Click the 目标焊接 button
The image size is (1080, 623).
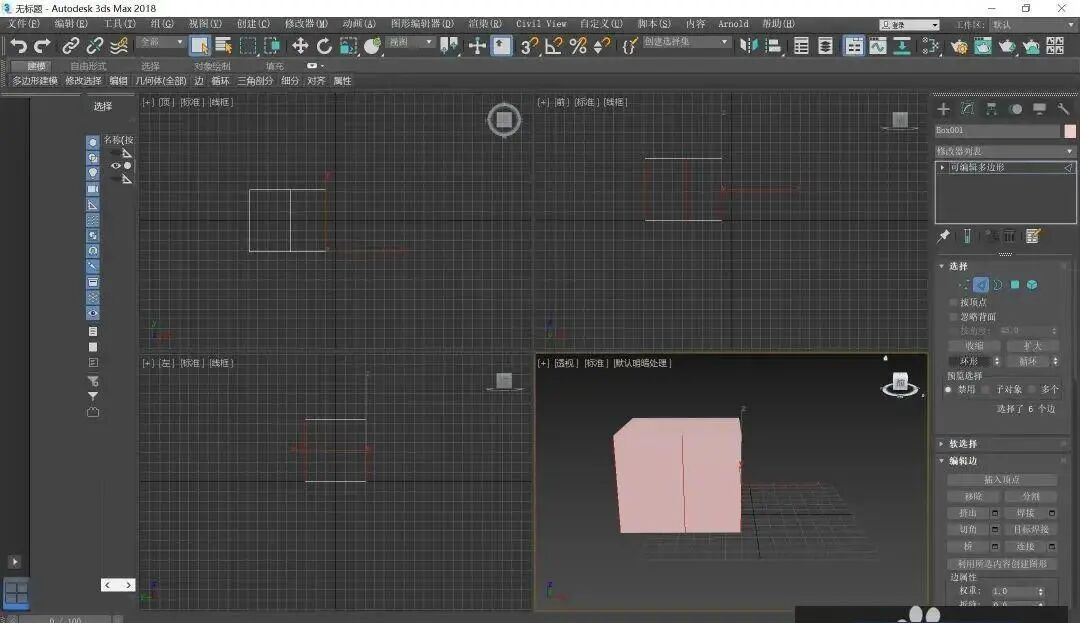point(1030,529)
